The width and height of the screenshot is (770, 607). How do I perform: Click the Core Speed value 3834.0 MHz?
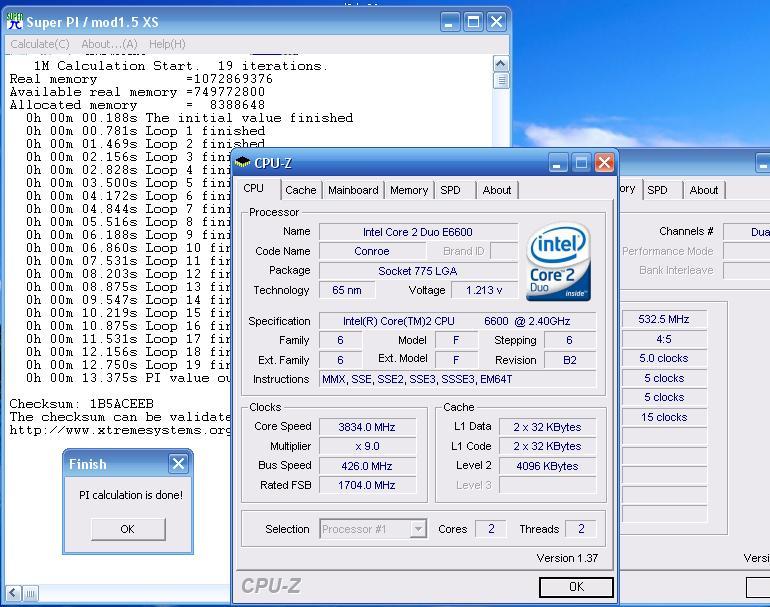[367, 427]
